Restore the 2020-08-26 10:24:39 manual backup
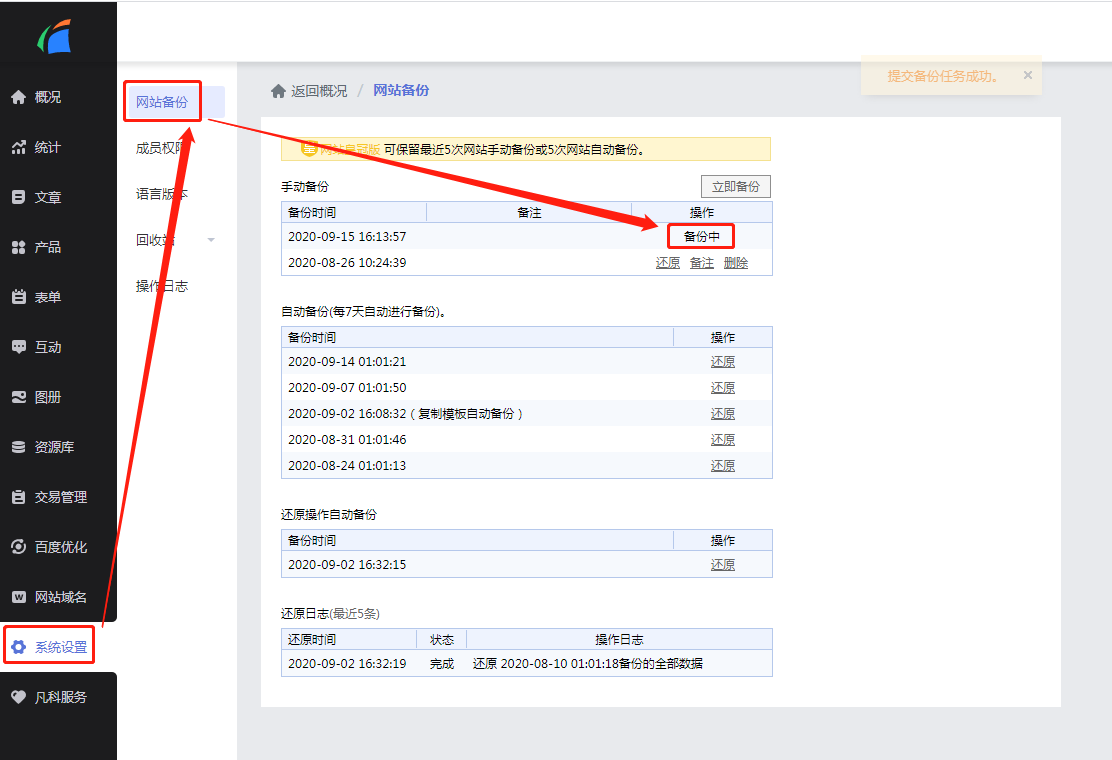1112x760 pixels. pyautogui.click(x=668, y=263)
